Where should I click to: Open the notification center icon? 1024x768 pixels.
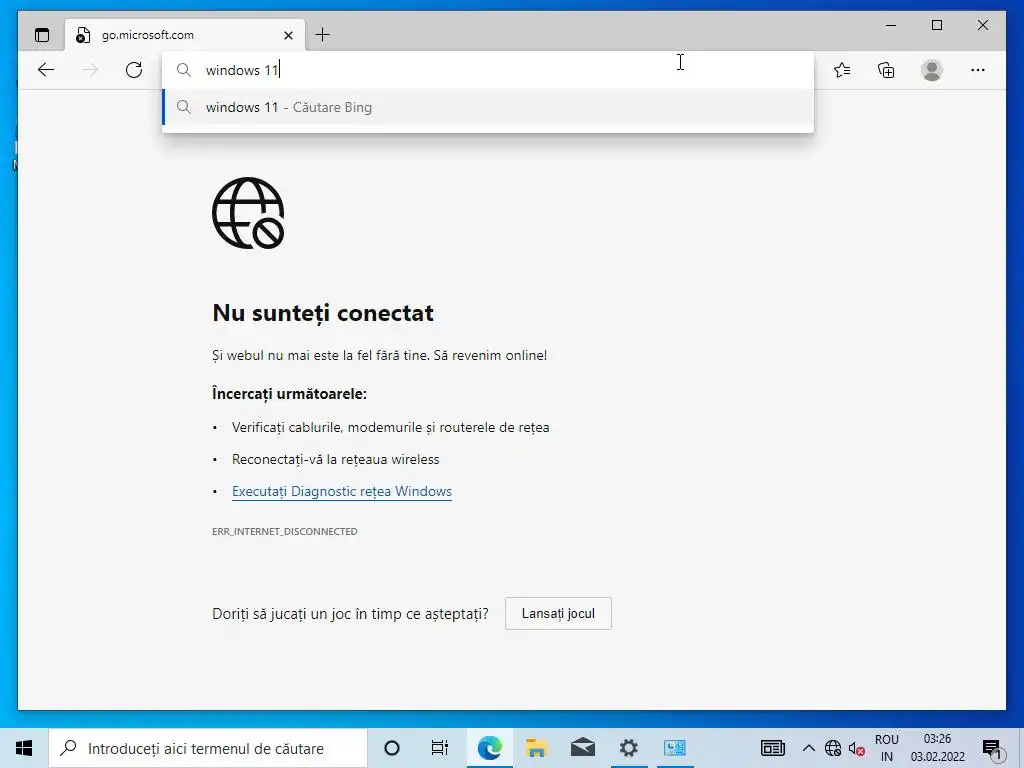(991, 748)
